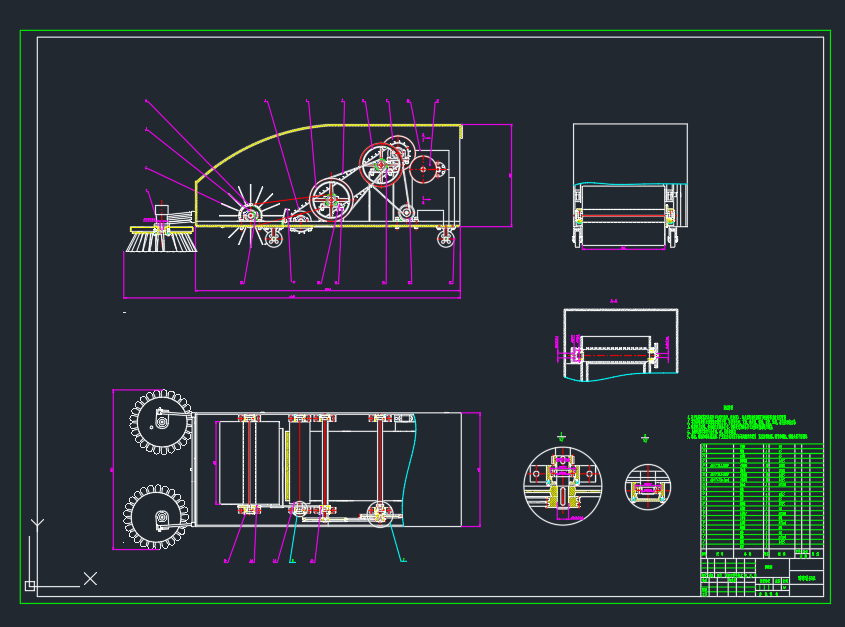Image resolution: width=845 pixels, height=627 pixels.
Task: Click the X axis marker of UCS icon
Action: point(91,578)
